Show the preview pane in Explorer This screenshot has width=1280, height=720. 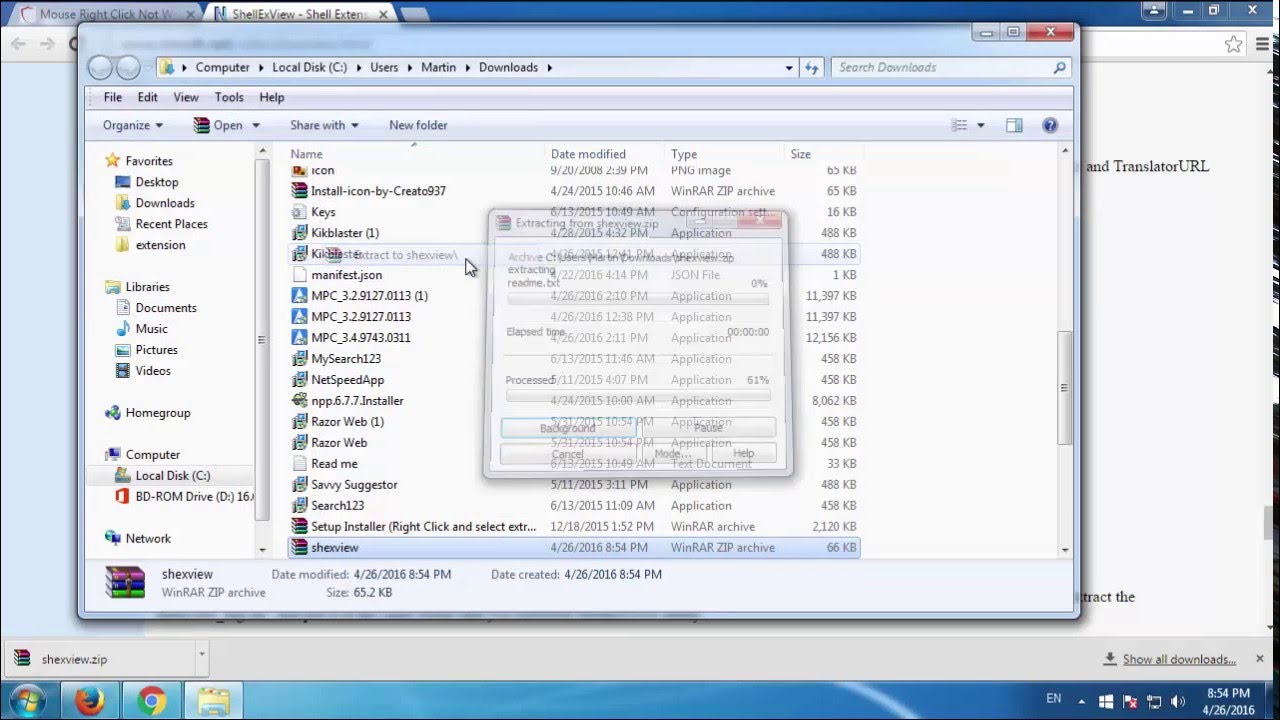point(1014,125)
